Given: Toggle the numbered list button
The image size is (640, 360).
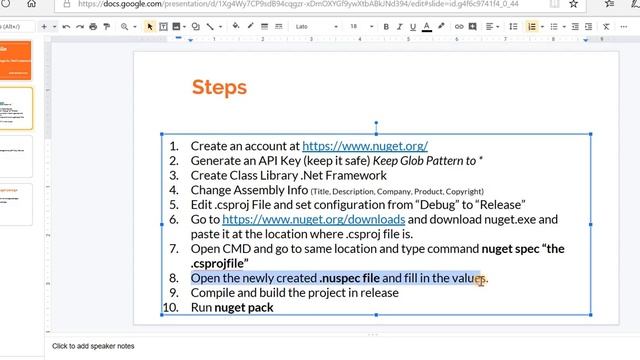Looking at the screenshot, I should (532, 27).
